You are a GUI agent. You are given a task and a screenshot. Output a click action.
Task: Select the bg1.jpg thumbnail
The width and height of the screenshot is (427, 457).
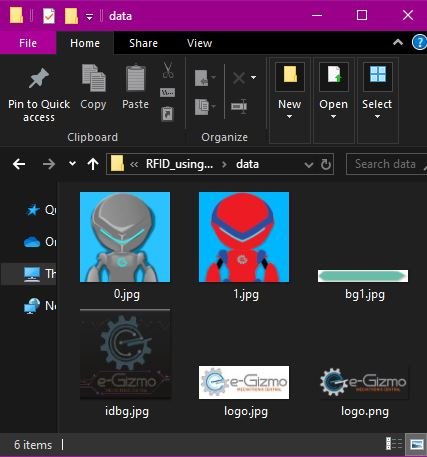pos(363,276)
